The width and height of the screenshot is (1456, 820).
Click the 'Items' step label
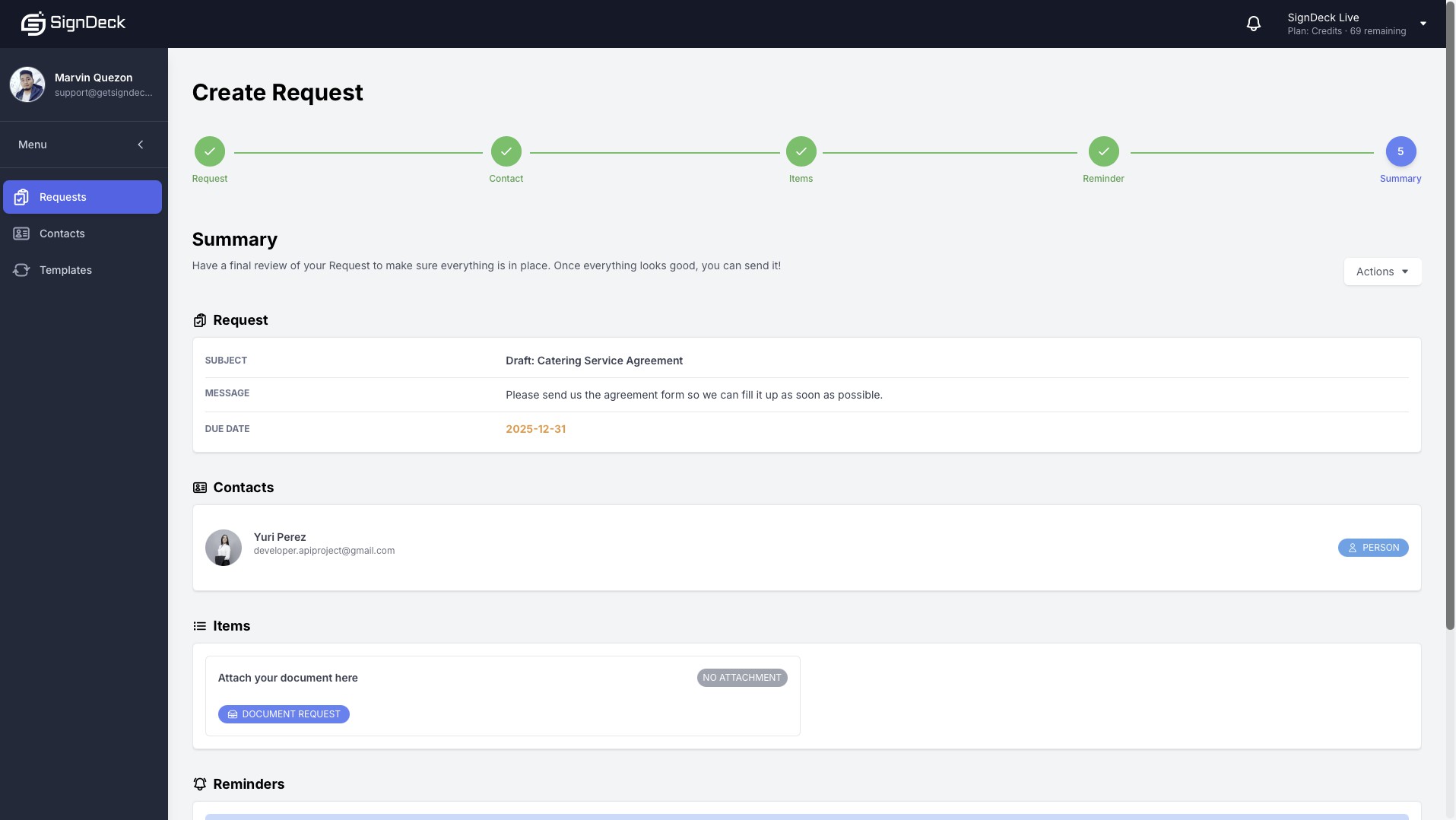click(801, 179)
